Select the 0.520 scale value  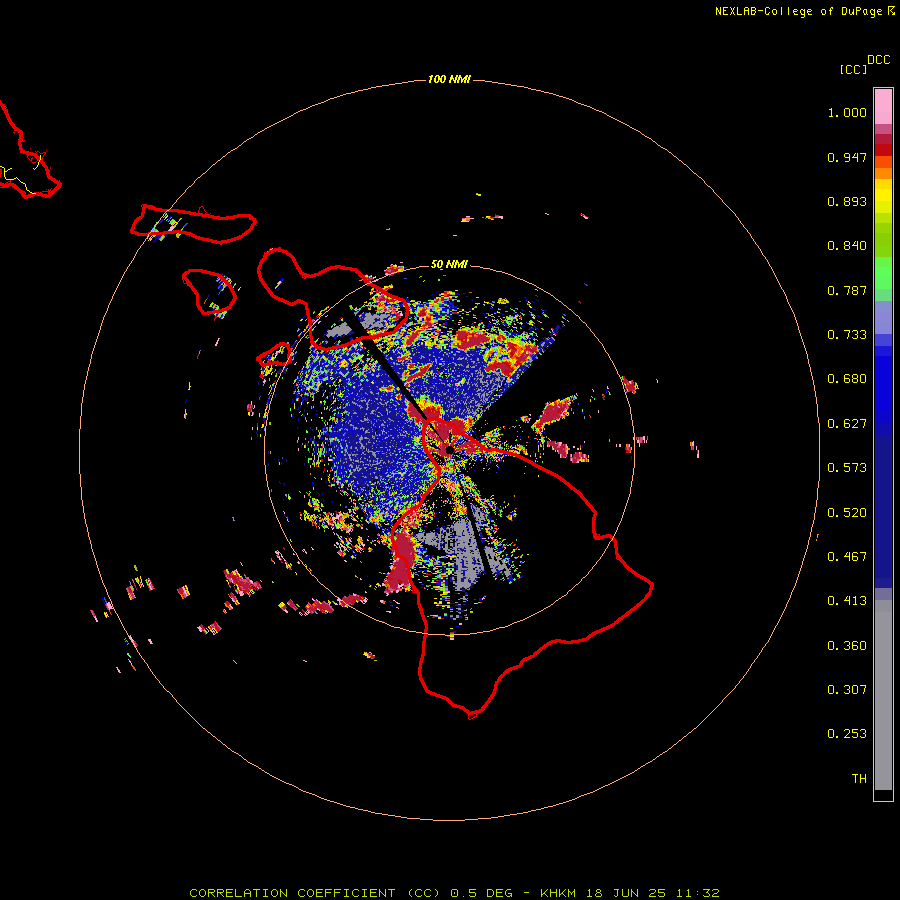coord(847,513)
